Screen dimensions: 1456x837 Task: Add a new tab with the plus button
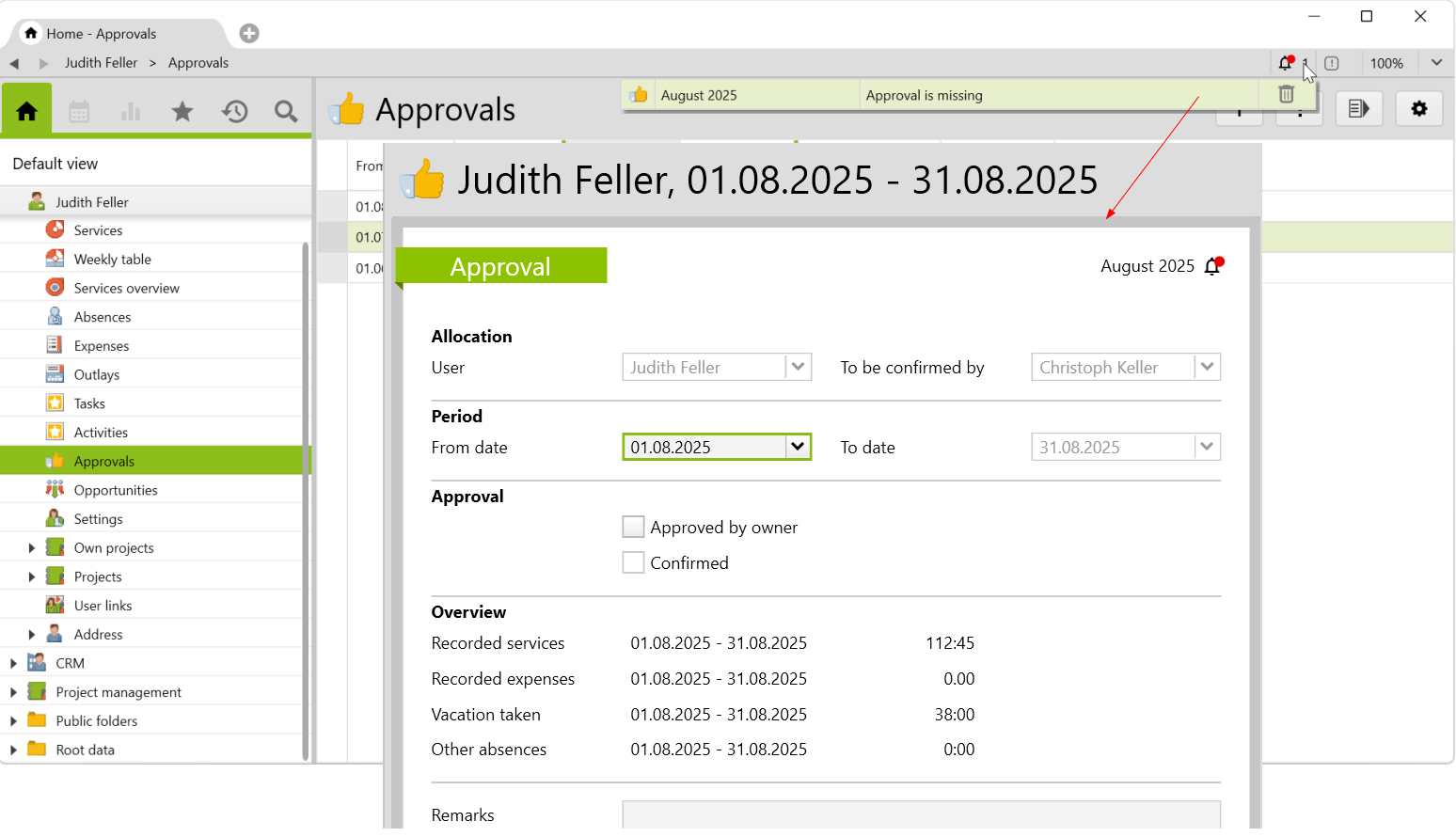pyautogui.click(x=249, y=34)
